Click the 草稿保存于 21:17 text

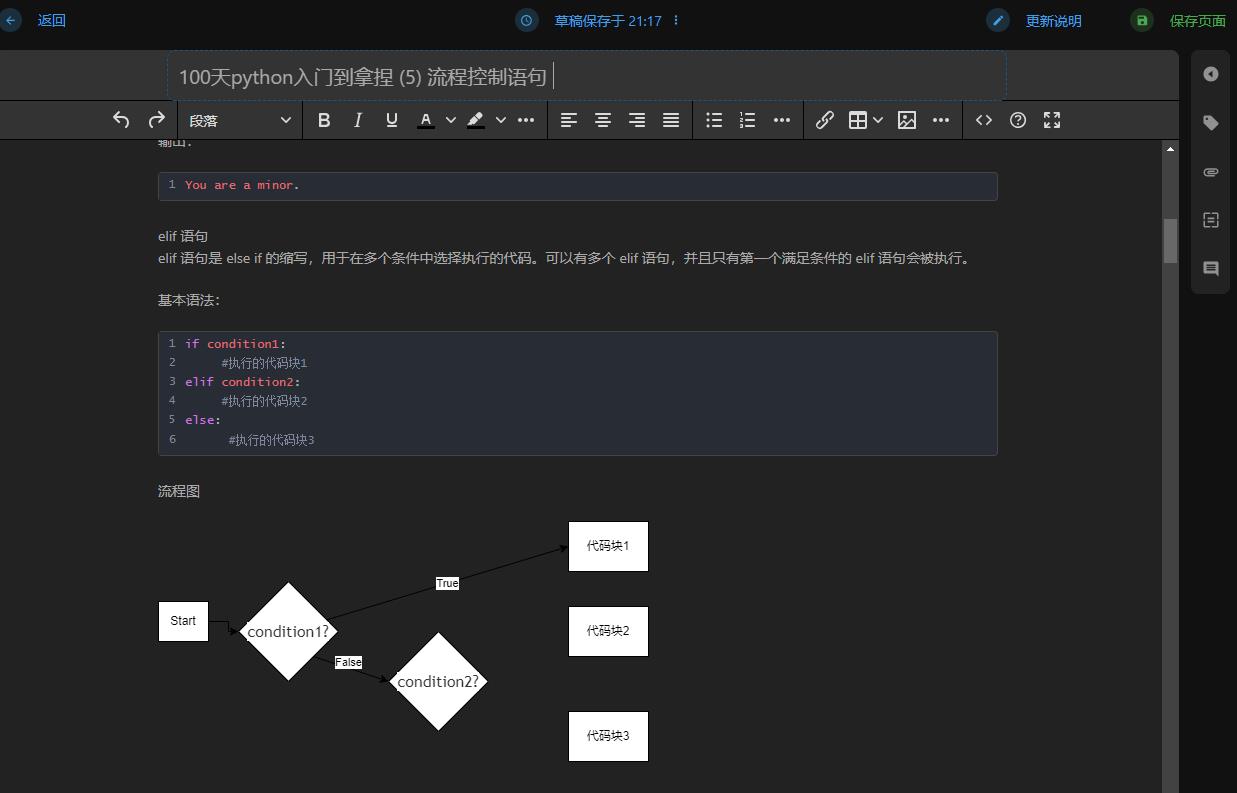coord(608,20)
